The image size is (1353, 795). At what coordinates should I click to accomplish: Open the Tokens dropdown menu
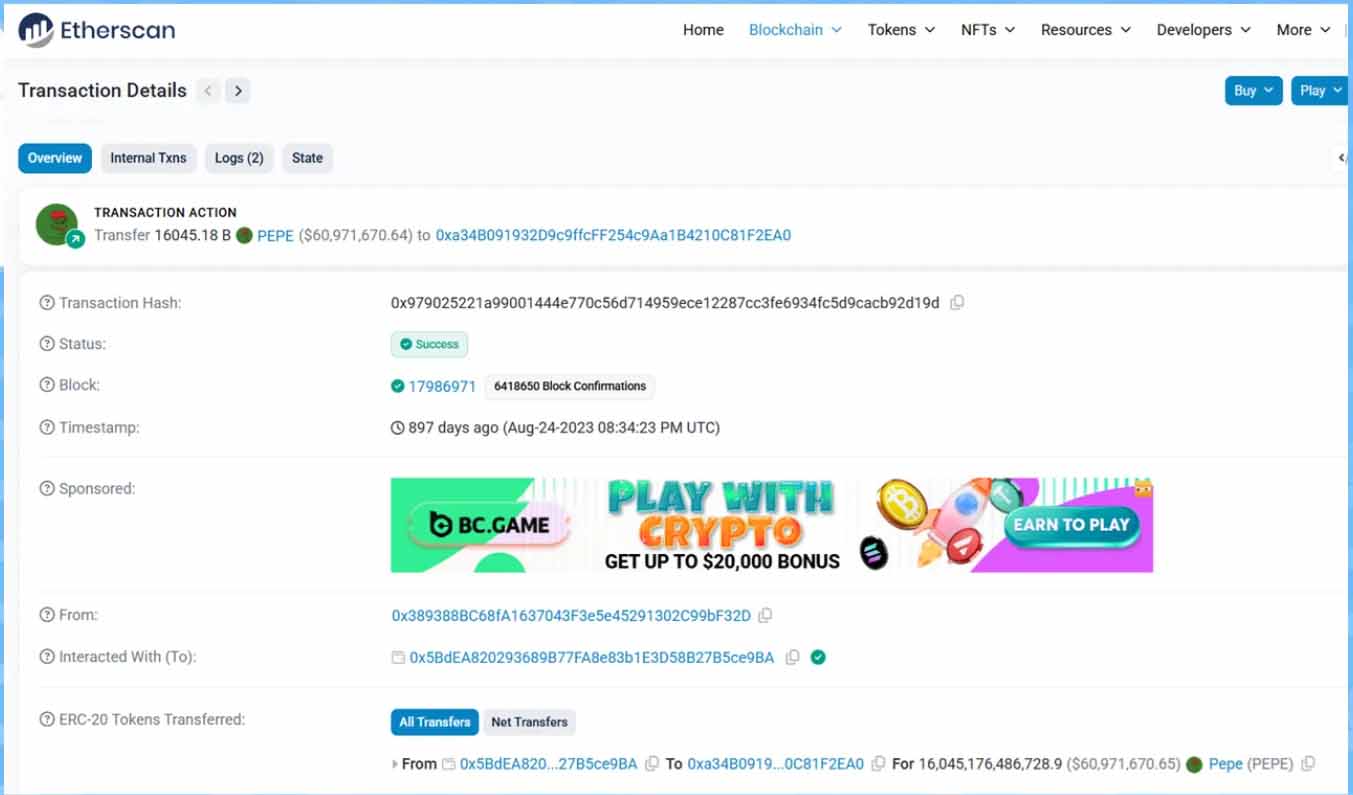[x=901, y=30]
